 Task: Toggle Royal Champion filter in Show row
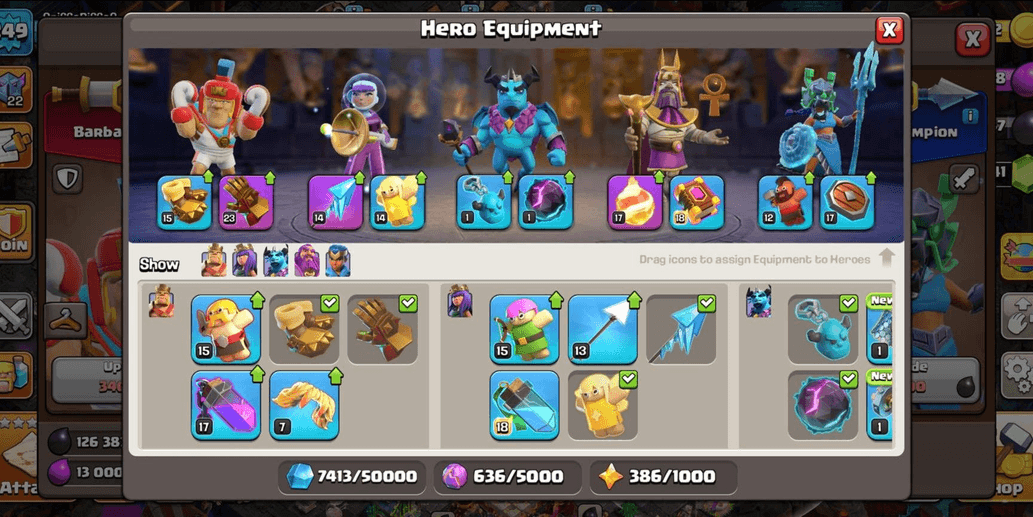(x=337, y=260)
